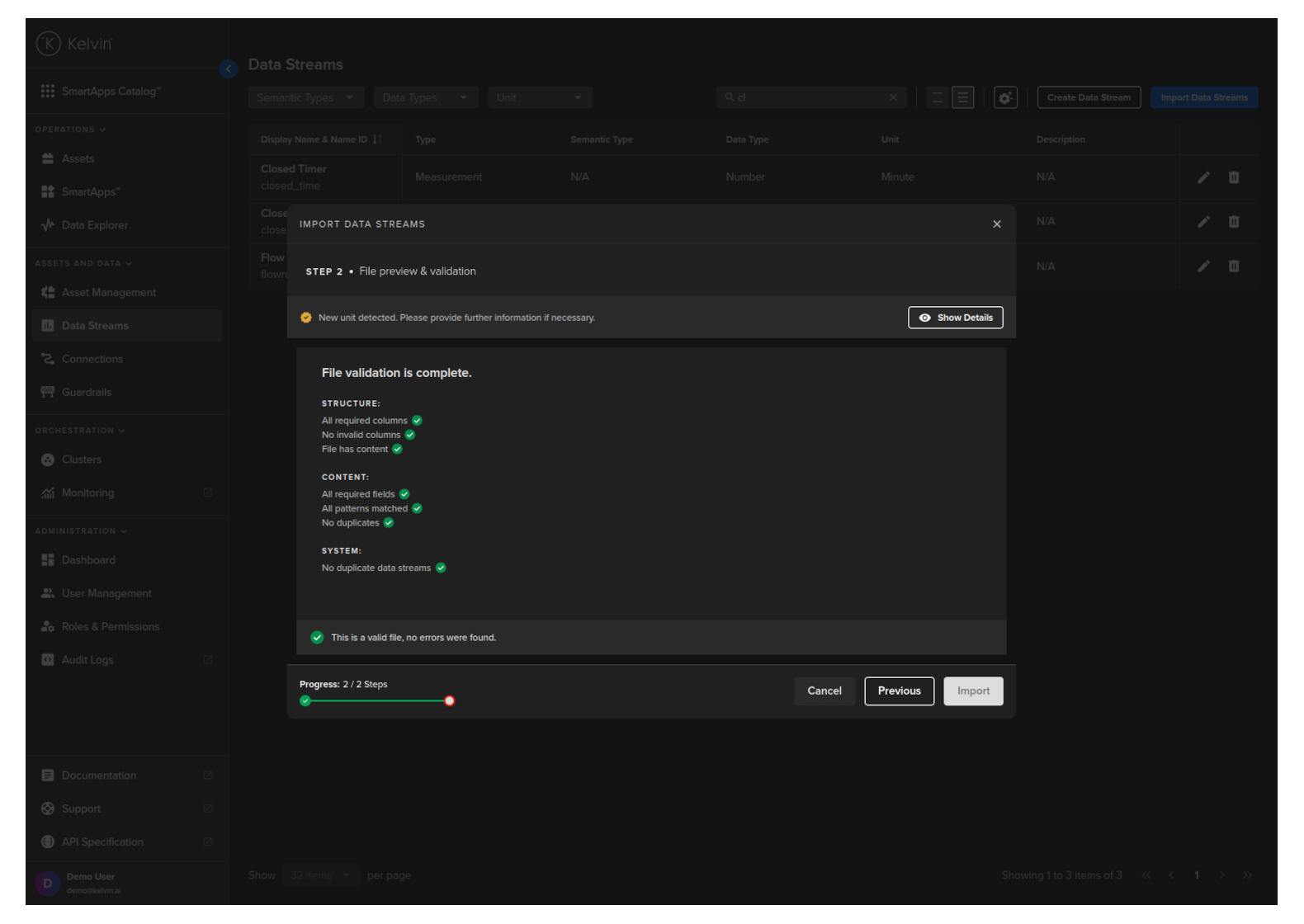
Task: Click the Demo User avatar
Action: tap(48, 883)
